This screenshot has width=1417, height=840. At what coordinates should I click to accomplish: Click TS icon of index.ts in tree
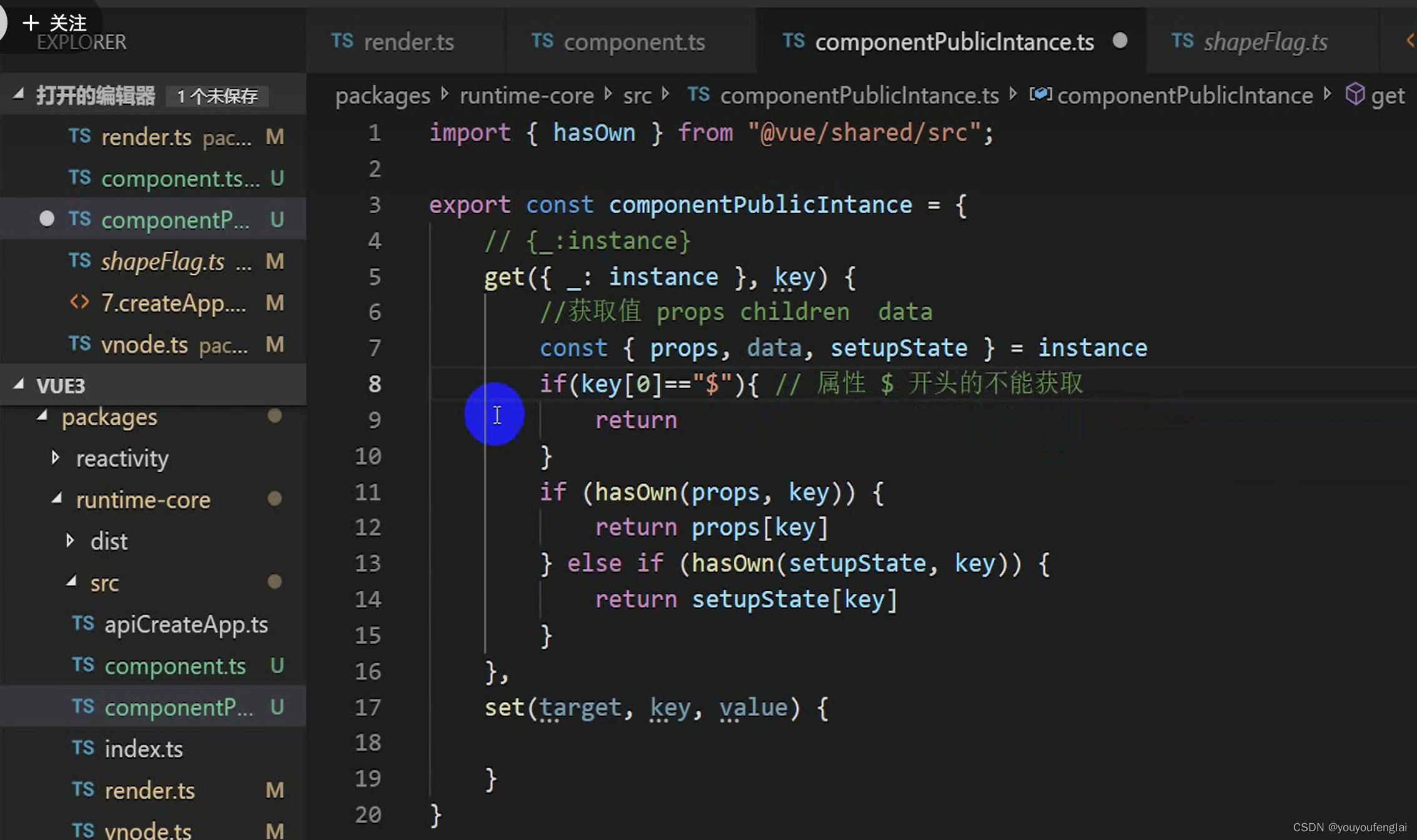click(x=83, y=748)
